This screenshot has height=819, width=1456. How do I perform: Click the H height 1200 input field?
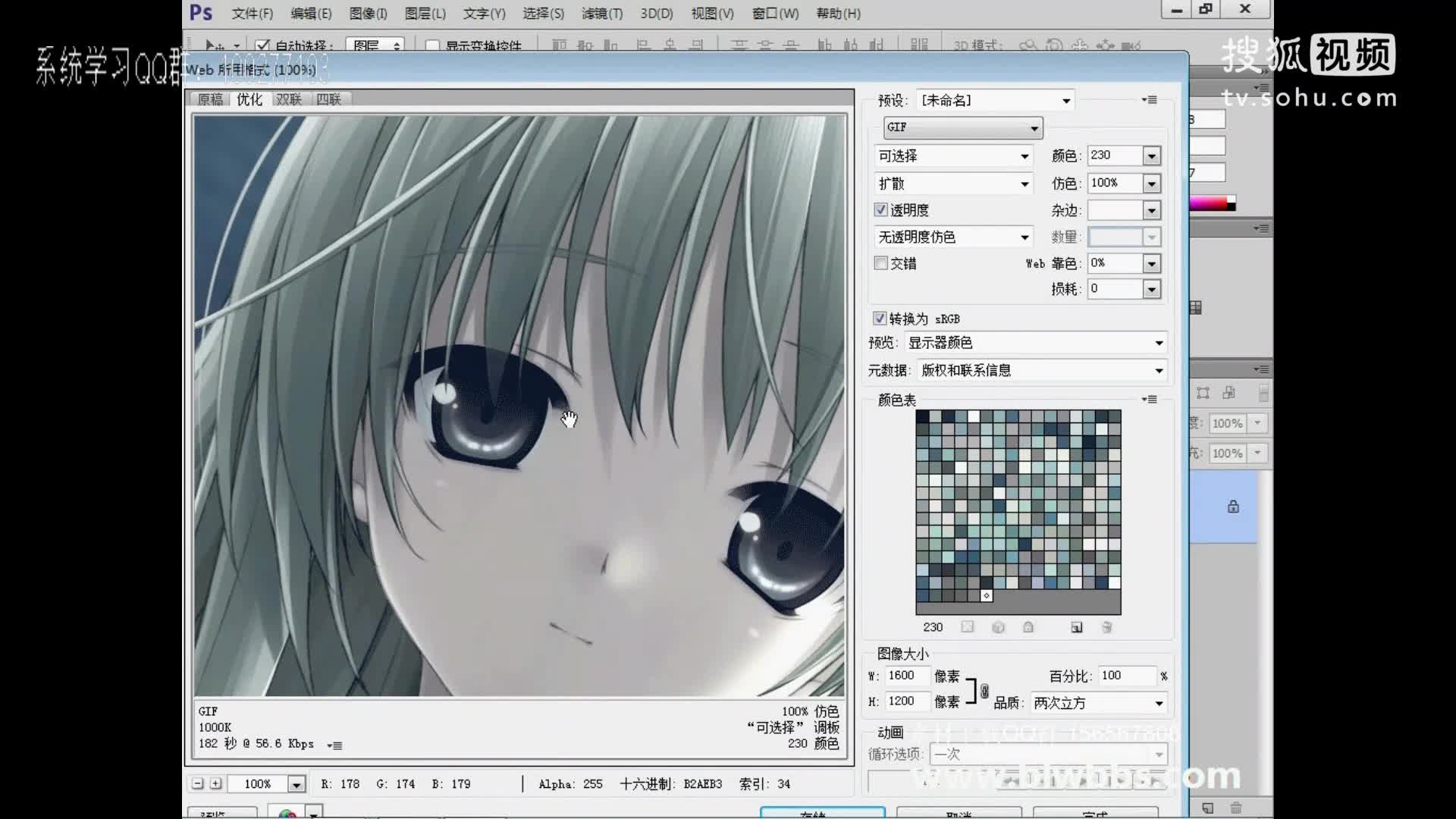pos(906,701)
